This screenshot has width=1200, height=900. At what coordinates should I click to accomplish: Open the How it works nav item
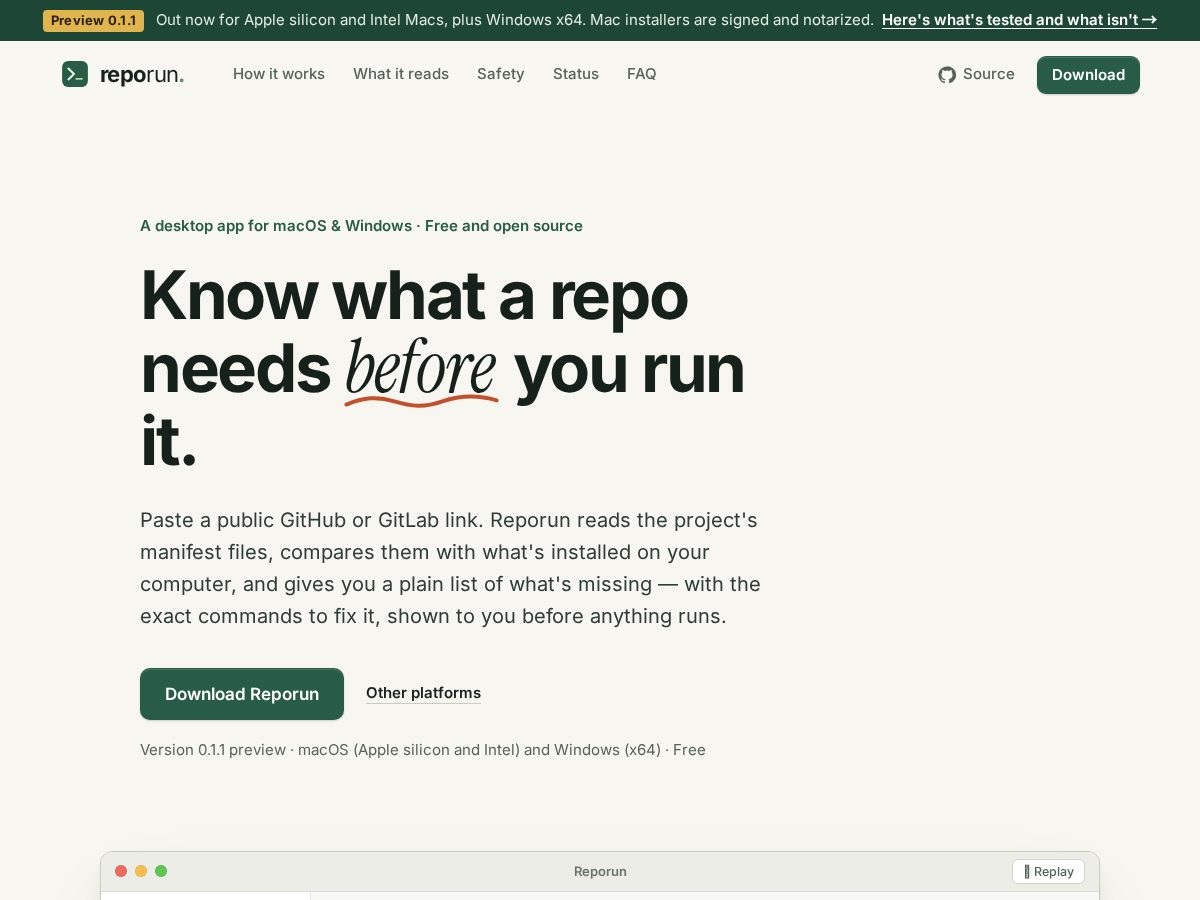(x=279, y=74)
